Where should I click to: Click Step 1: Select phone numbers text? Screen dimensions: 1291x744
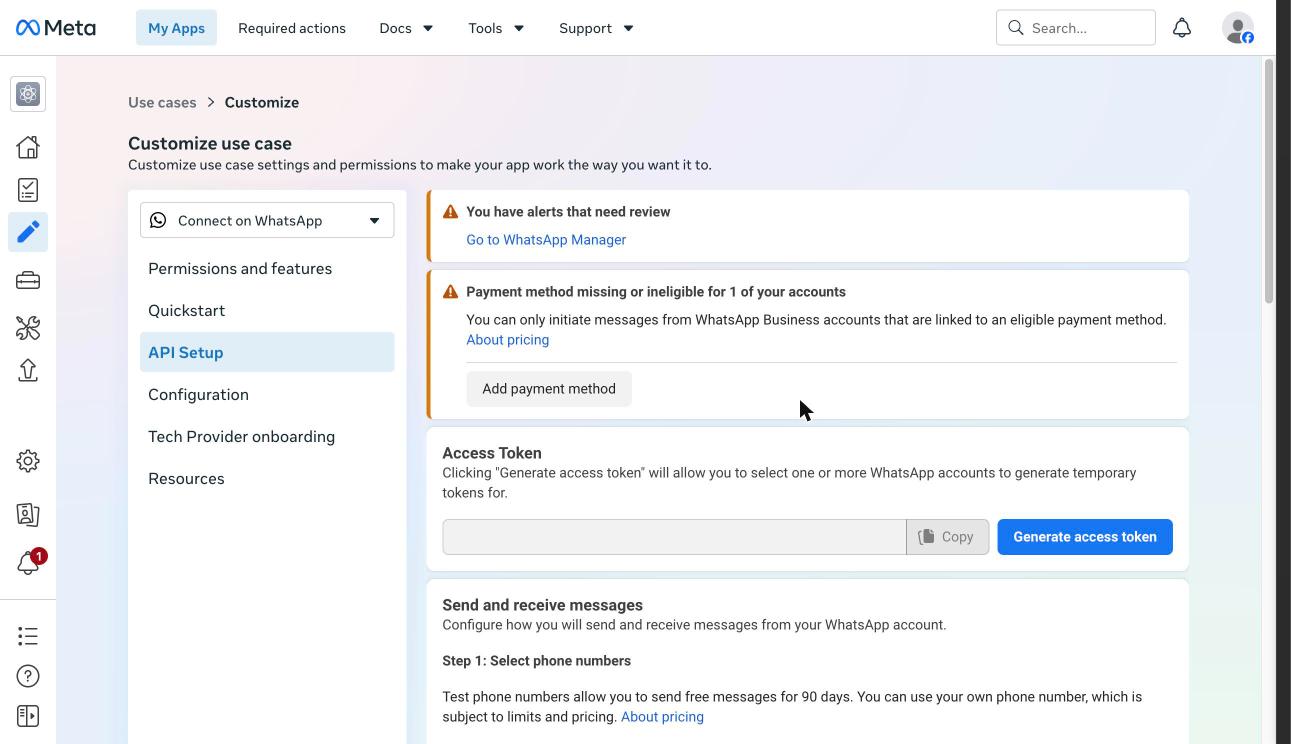[x=536, y=661]
